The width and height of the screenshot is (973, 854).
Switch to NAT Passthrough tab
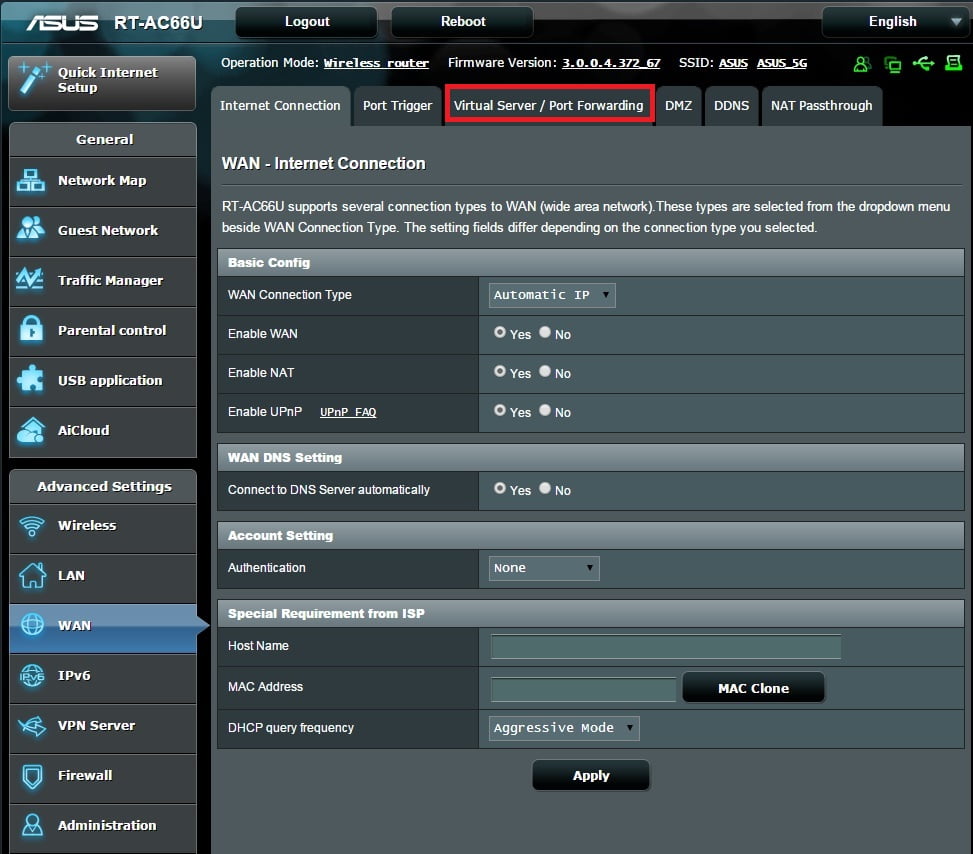[x=822, y=106]
